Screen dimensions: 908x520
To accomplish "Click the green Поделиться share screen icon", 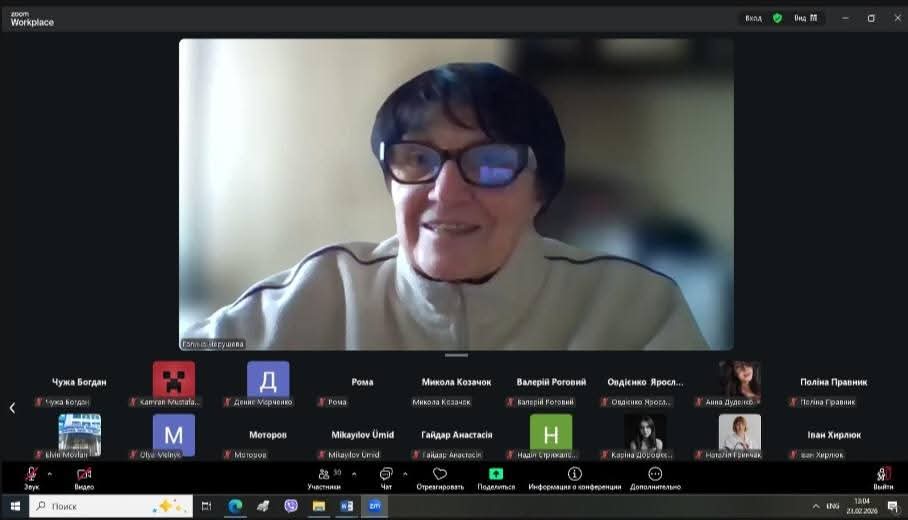I will tap(496, 474).
